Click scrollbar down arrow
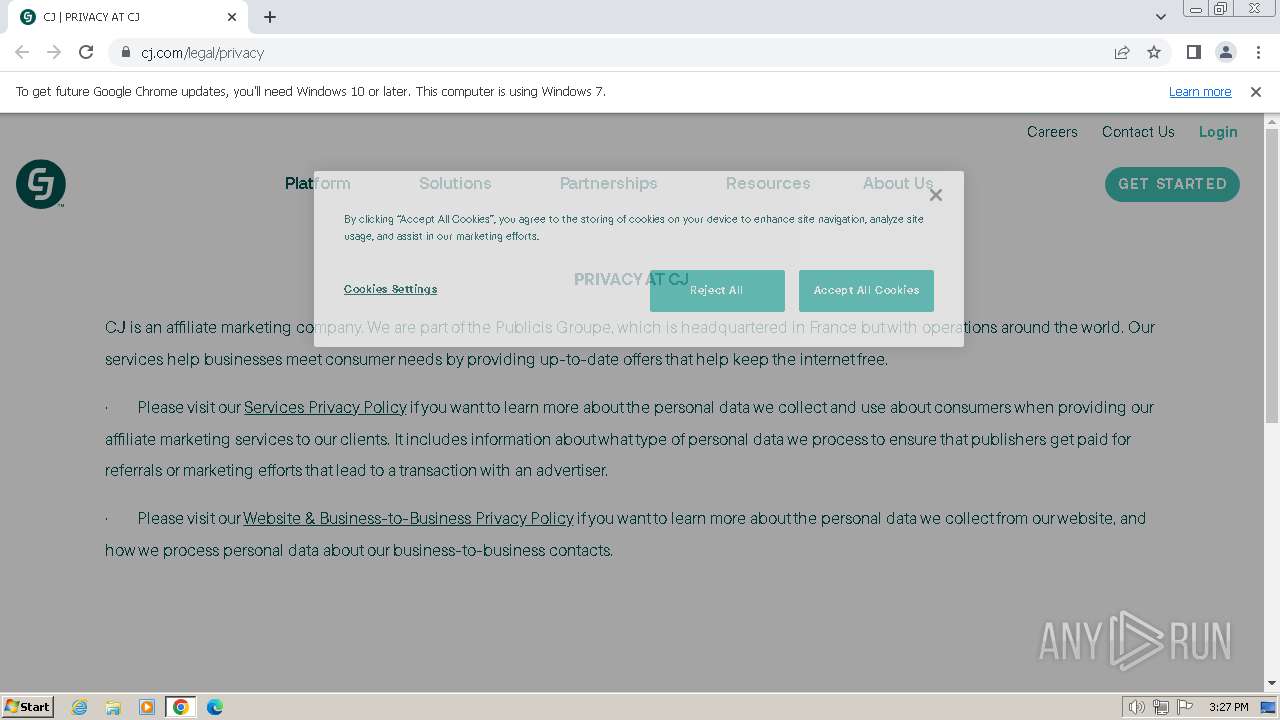This screenshot has height=720, width=1280. [x=1272, y=684]
